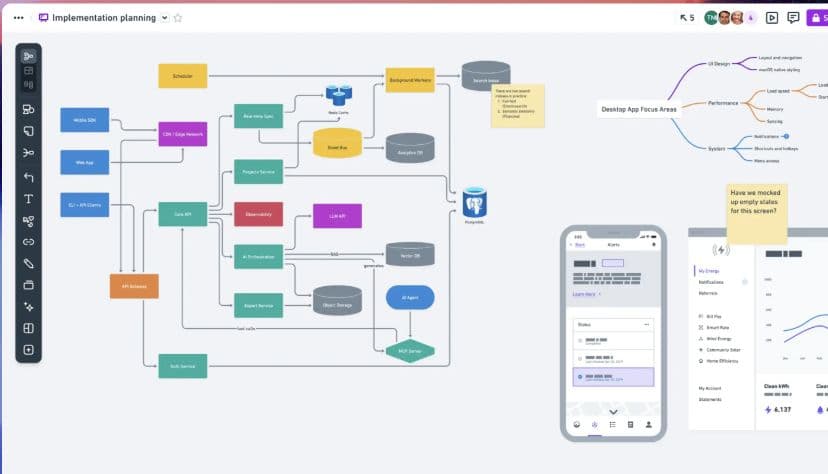The height and width of the screenshot is (474, 828).
Task: Select the connector branch tool
Action: tap(29, 153)
